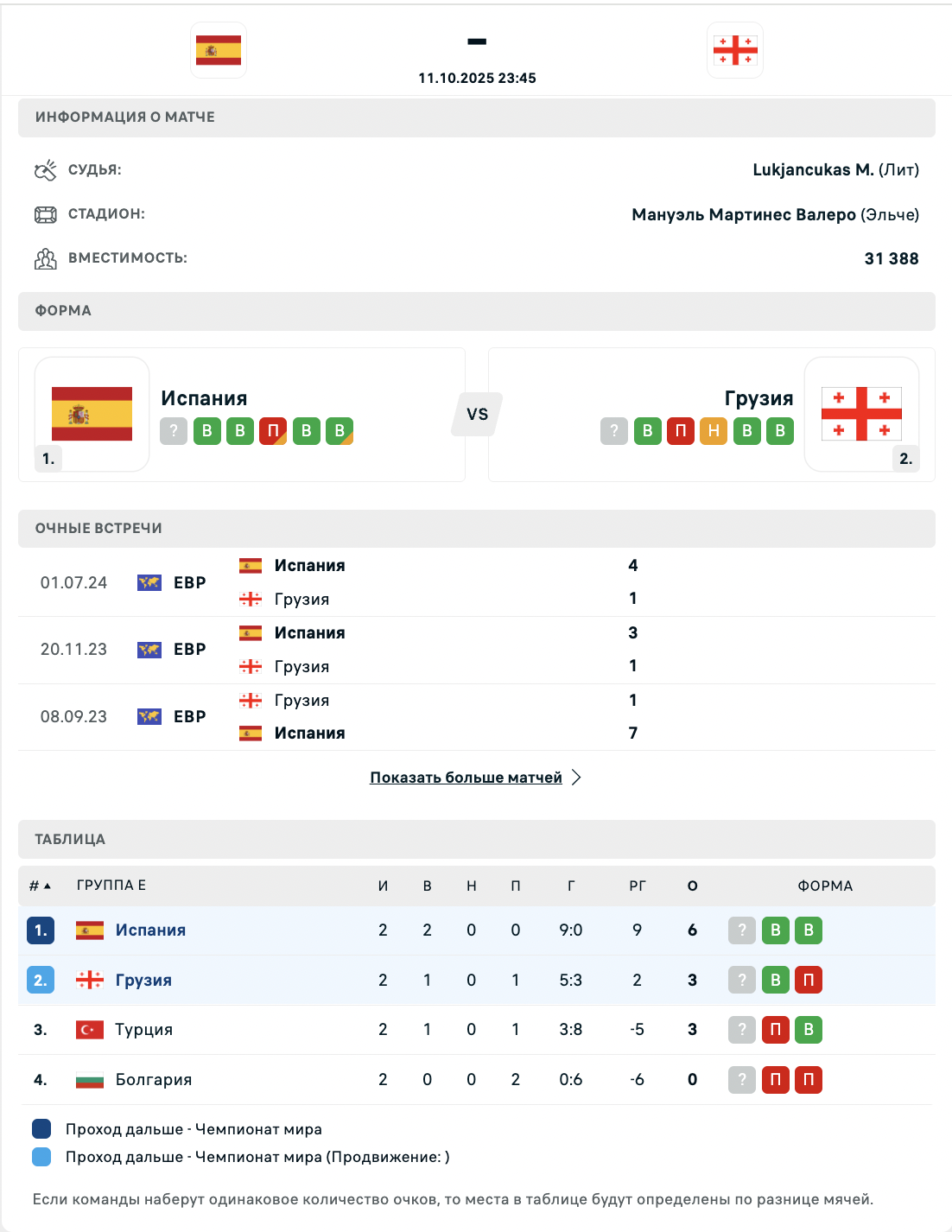The image size is (952, 1232).
Task: Click Spain's gray upcoming match badge
Action: coord(174,430)
